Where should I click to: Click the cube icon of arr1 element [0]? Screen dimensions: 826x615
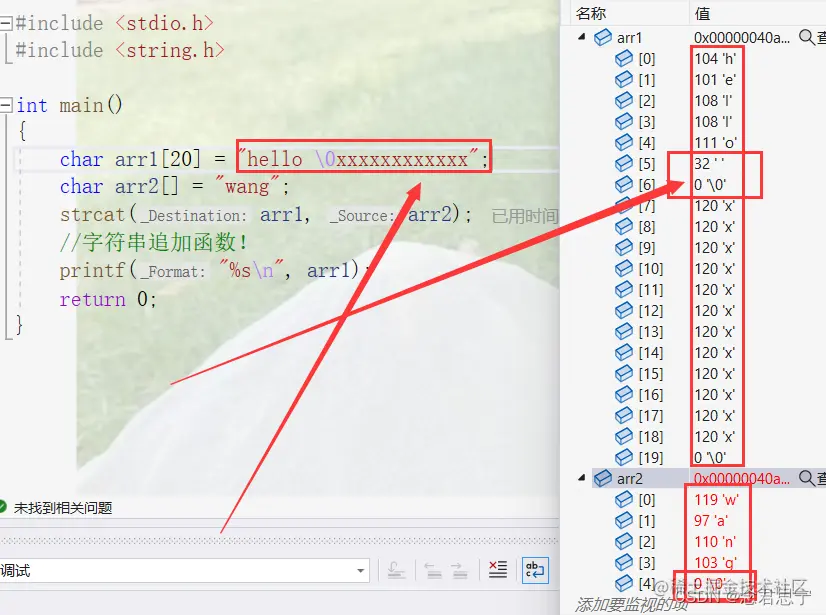pyautogui.click(x=624, y=58)
